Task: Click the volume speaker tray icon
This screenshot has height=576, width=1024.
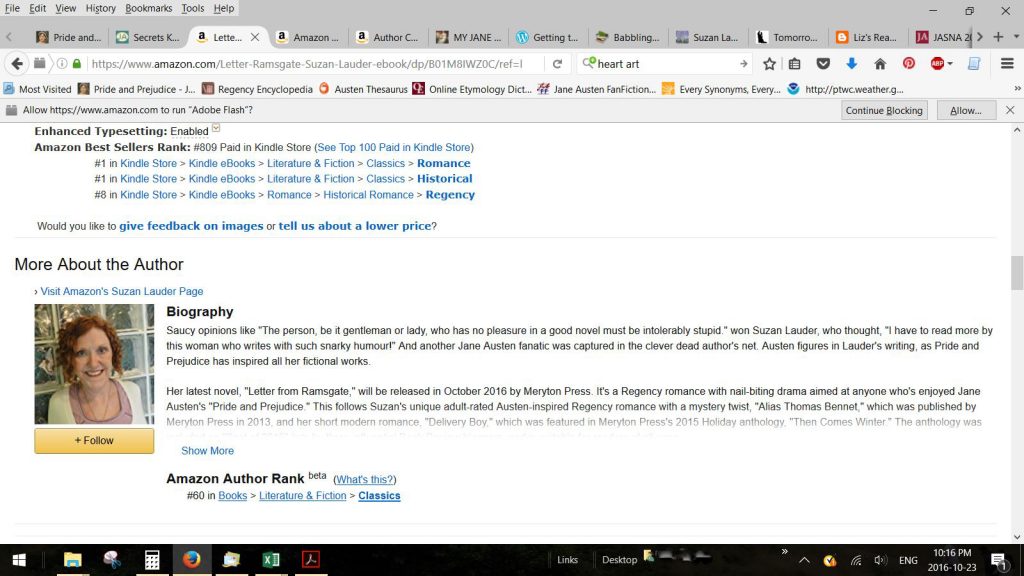Action: pos(880,560)
